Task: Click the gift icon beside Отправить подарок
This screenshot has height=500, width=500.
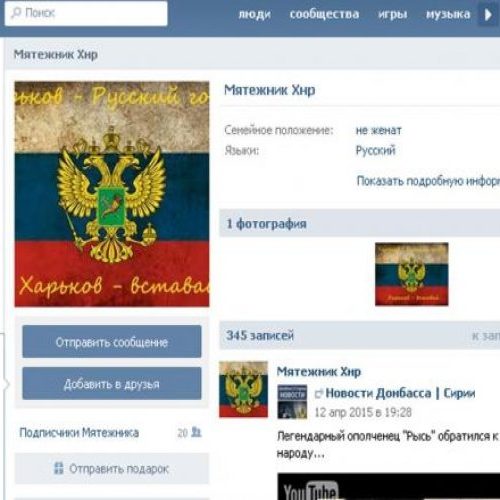Action: 59,468
